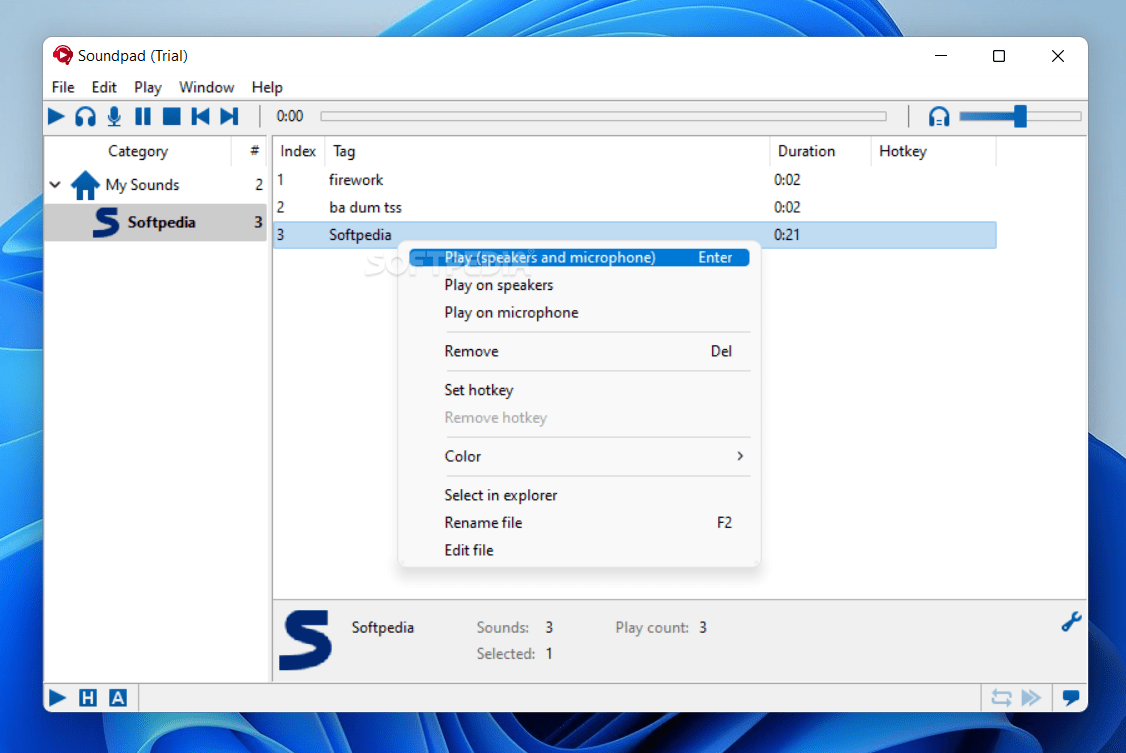Image resolution: width=1126 pixels, height=753 pixels.
Task: Toggle the repeat loop icon in status bar
Action: pyautogui.click(x=1001, y=697)
